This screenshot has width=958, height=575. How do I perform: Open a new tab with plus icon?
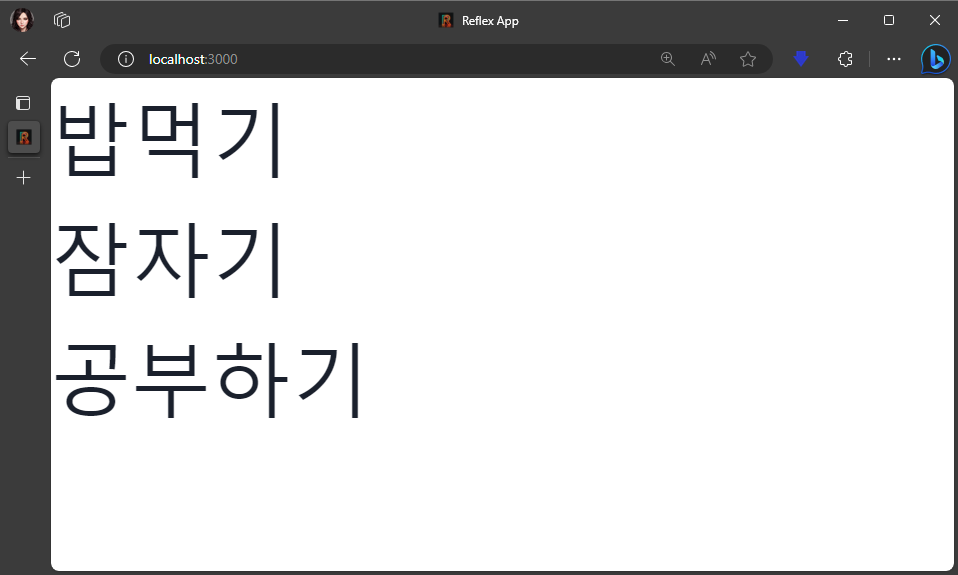point(23,177)
